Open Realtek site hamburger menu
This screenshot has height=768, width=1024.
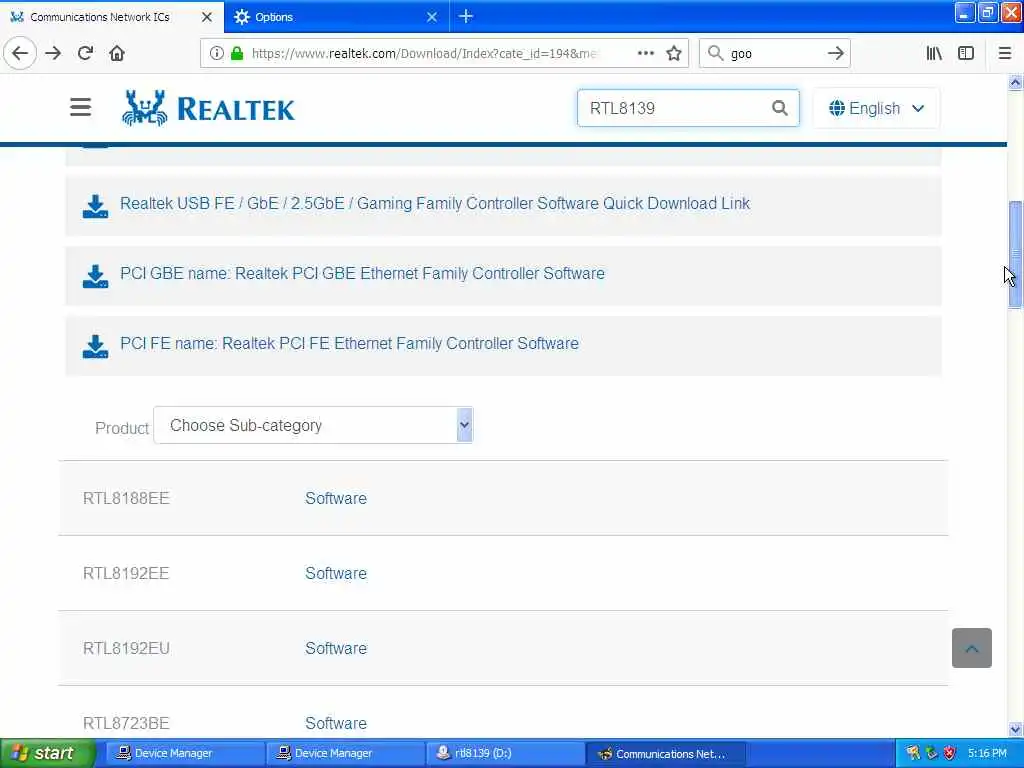tap(80, 106)
